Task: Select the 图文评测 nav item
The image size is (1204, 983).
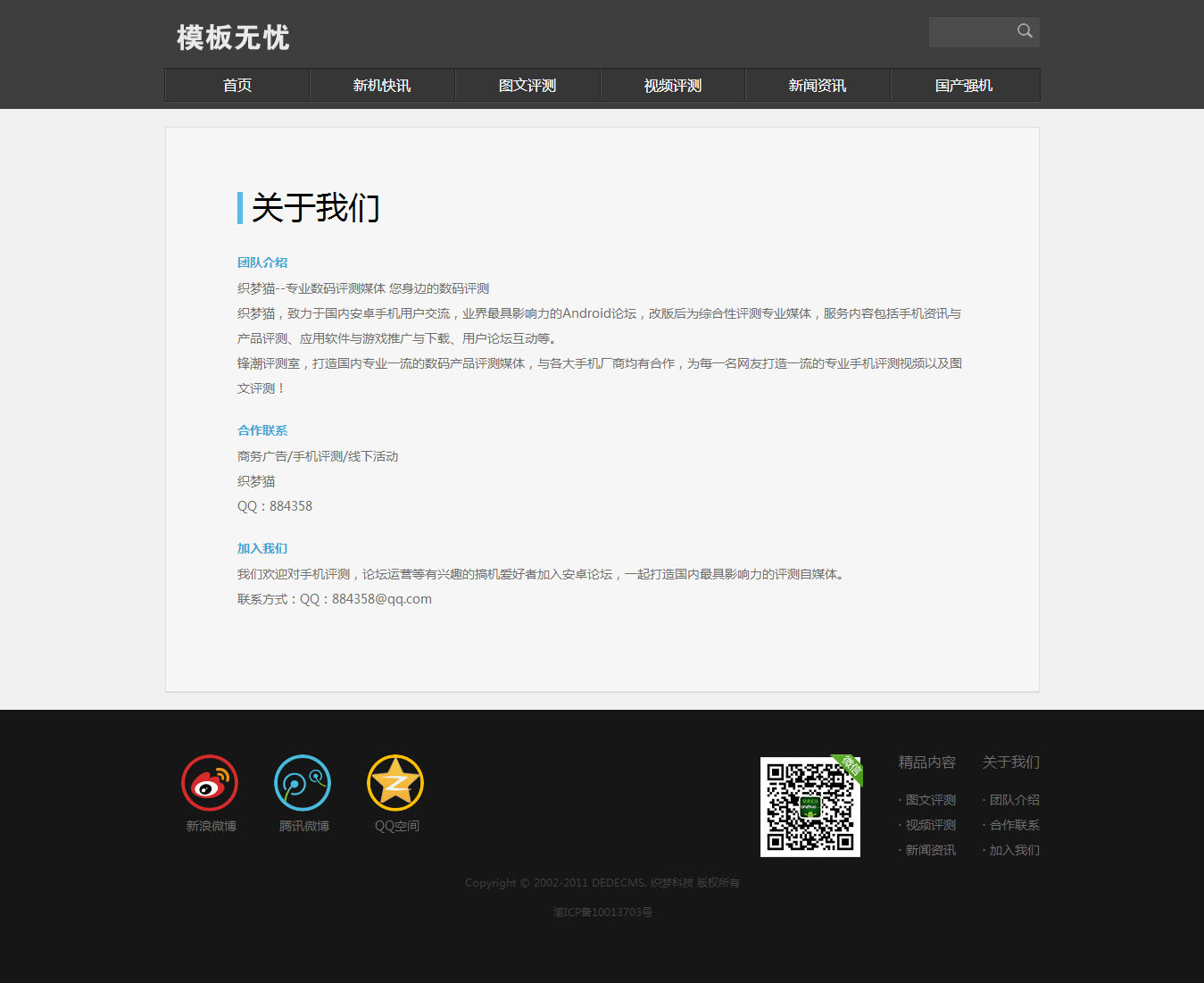Action: coord(527,86)
